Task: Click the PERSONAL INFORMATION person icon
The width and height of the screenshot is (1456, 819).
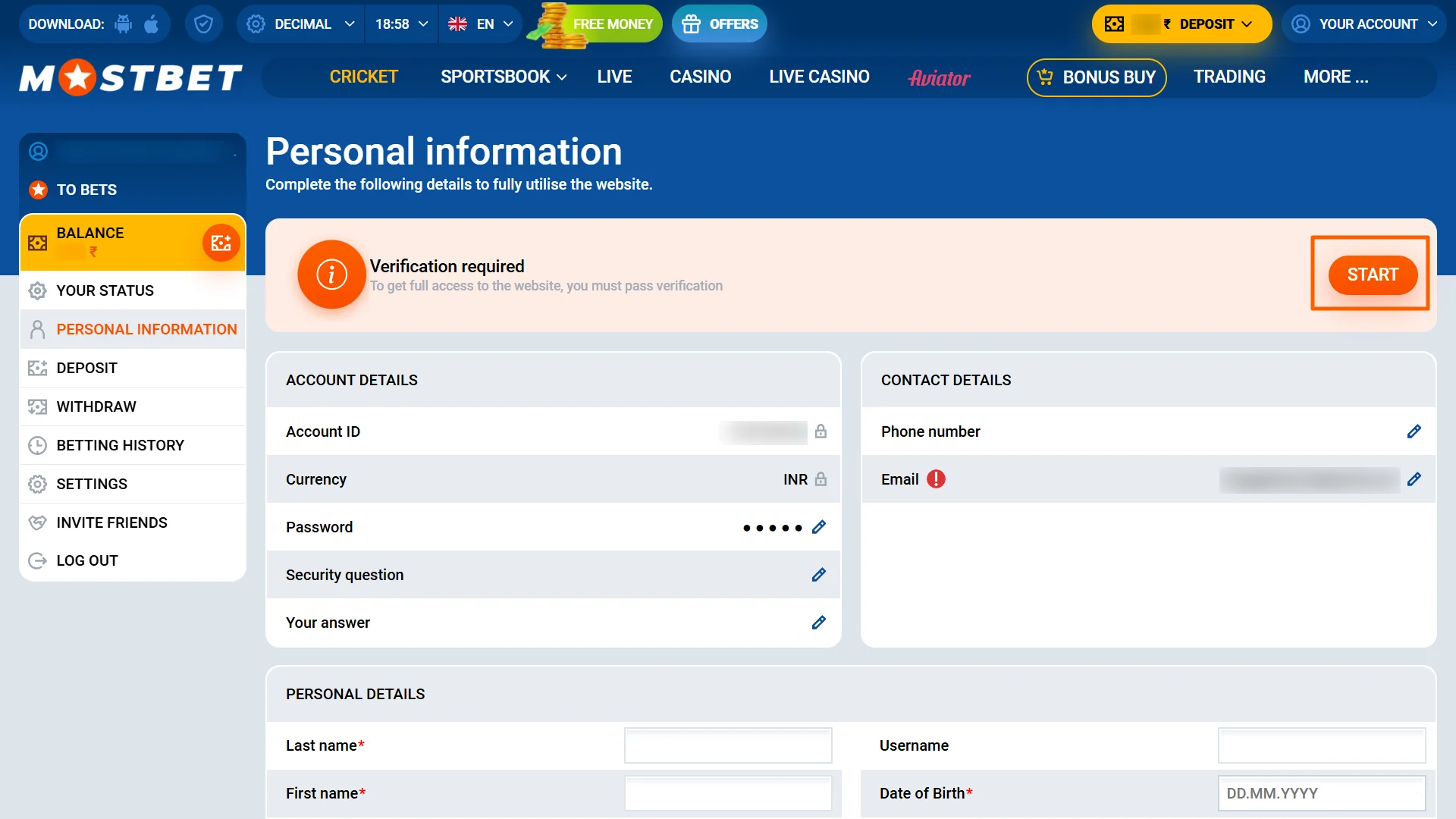Action: [x=37, y=329]
